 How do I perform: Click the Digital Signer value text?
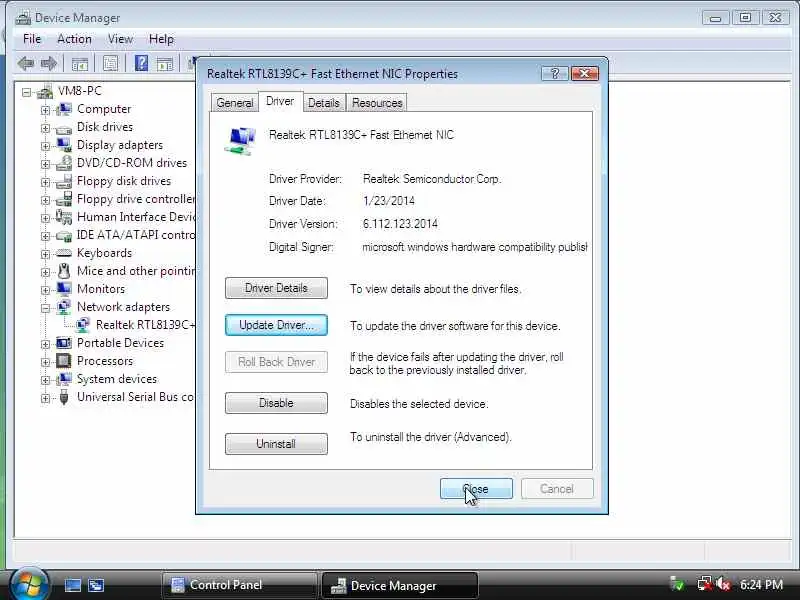tap(474, 247)
